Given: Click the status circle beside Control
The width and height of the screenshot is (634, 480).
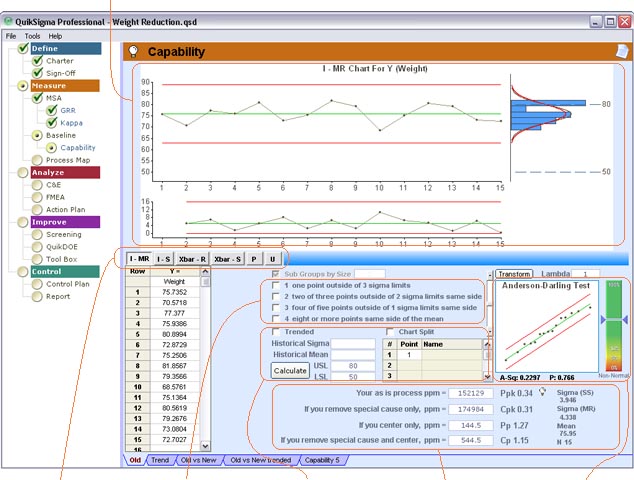Looking at the screenshot, I should [23, 272].
